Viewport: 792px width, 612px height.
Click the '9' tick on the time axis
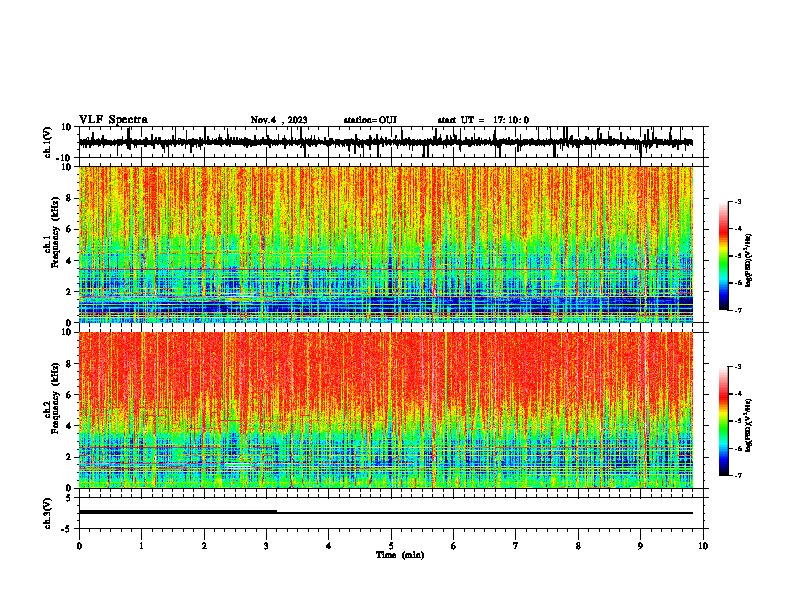point(640,546)
